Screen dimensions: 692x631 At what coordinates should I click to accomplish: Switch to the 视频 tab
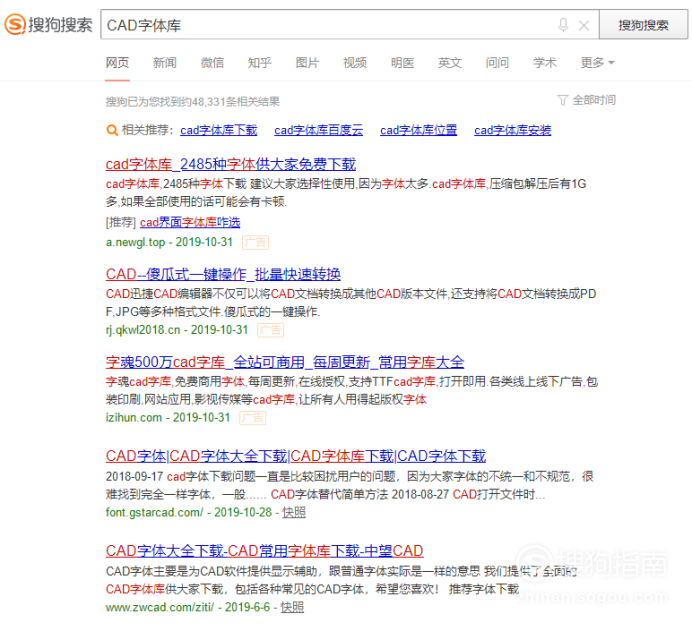(355, 63)
